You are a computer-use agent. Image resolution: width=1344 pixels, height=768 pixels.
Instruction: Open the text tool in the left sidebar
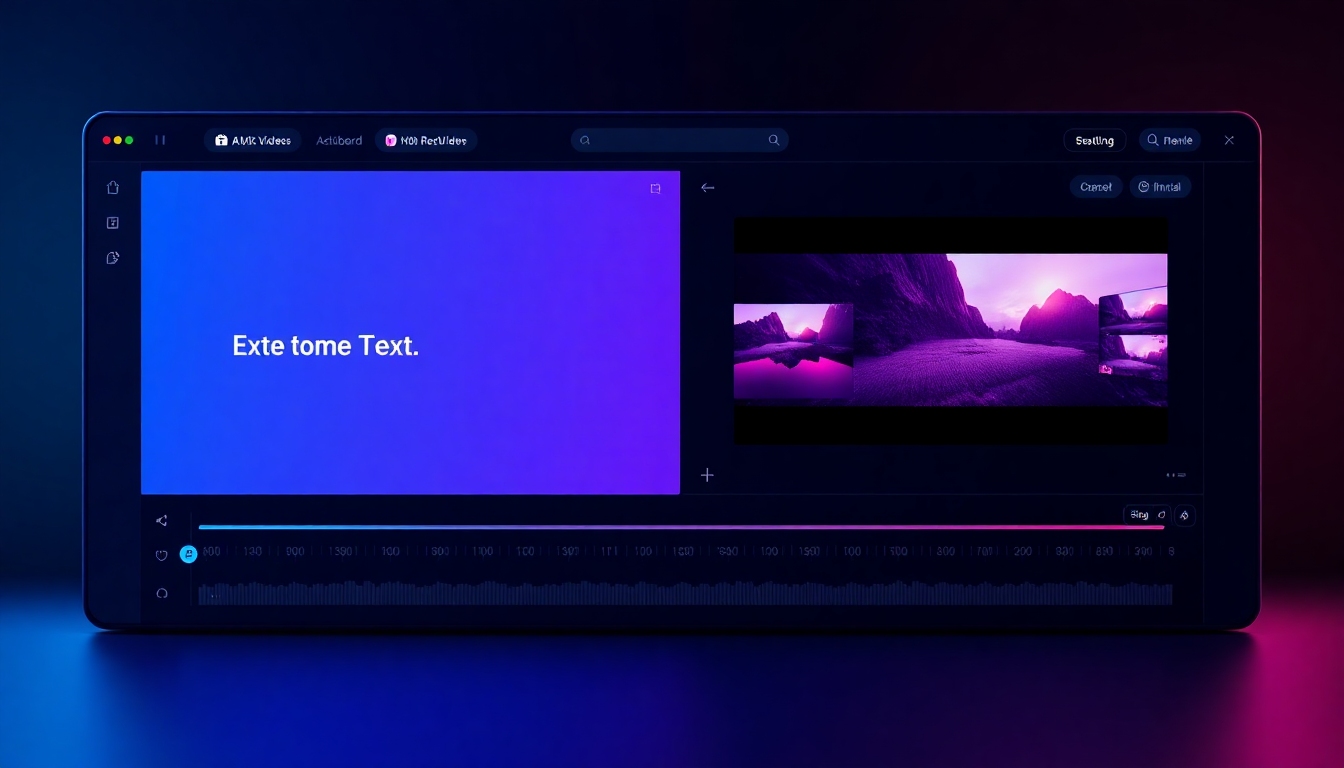click(113, 223)
